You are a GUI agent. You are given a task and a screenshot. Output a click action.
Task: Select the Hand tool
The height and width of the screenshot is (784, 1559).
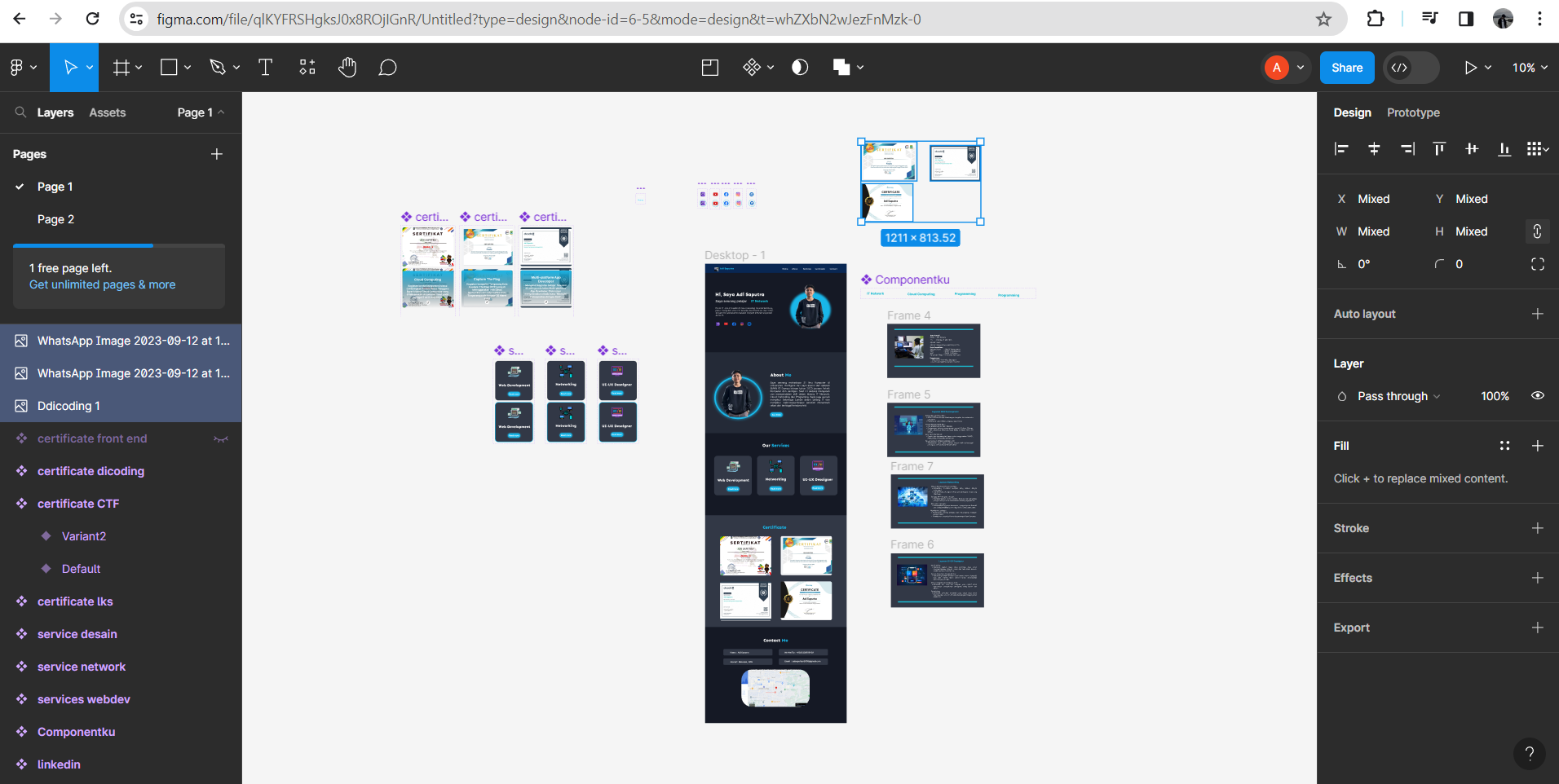click(x=347, y=68)
